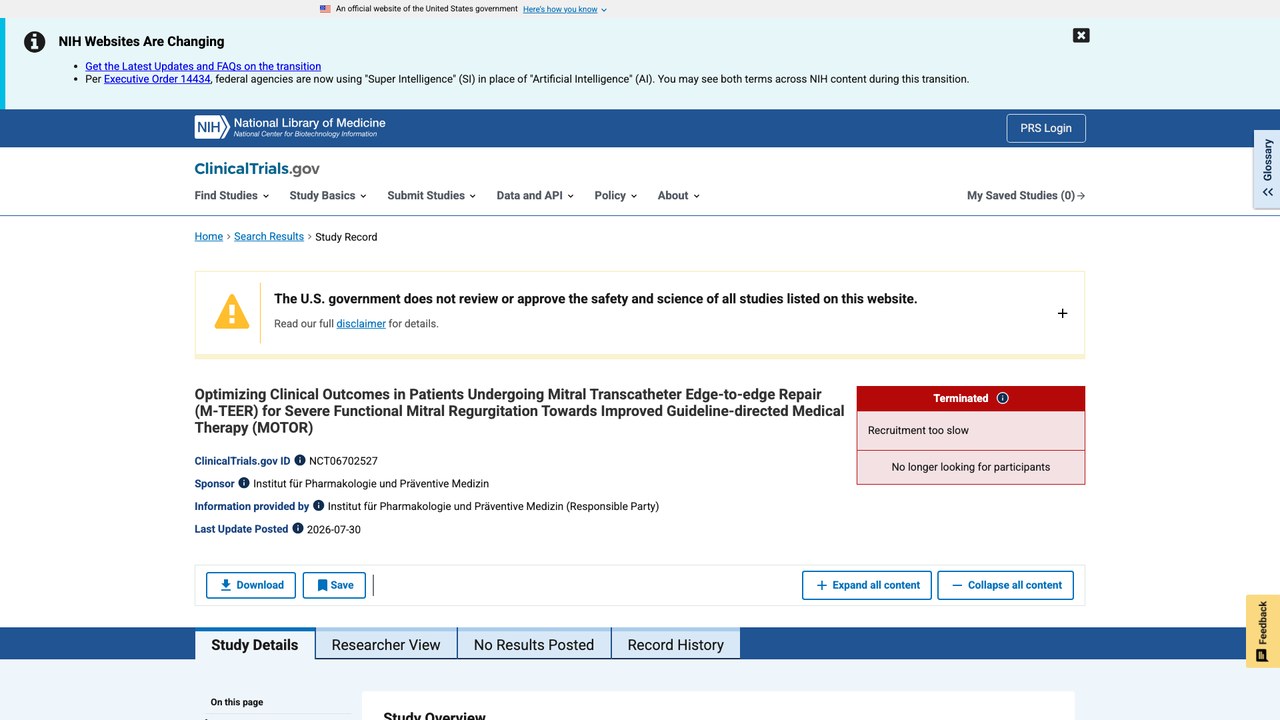The image size is (1280, 720).
Task: Click Collapse all content button
Action: coord(1006,585)
